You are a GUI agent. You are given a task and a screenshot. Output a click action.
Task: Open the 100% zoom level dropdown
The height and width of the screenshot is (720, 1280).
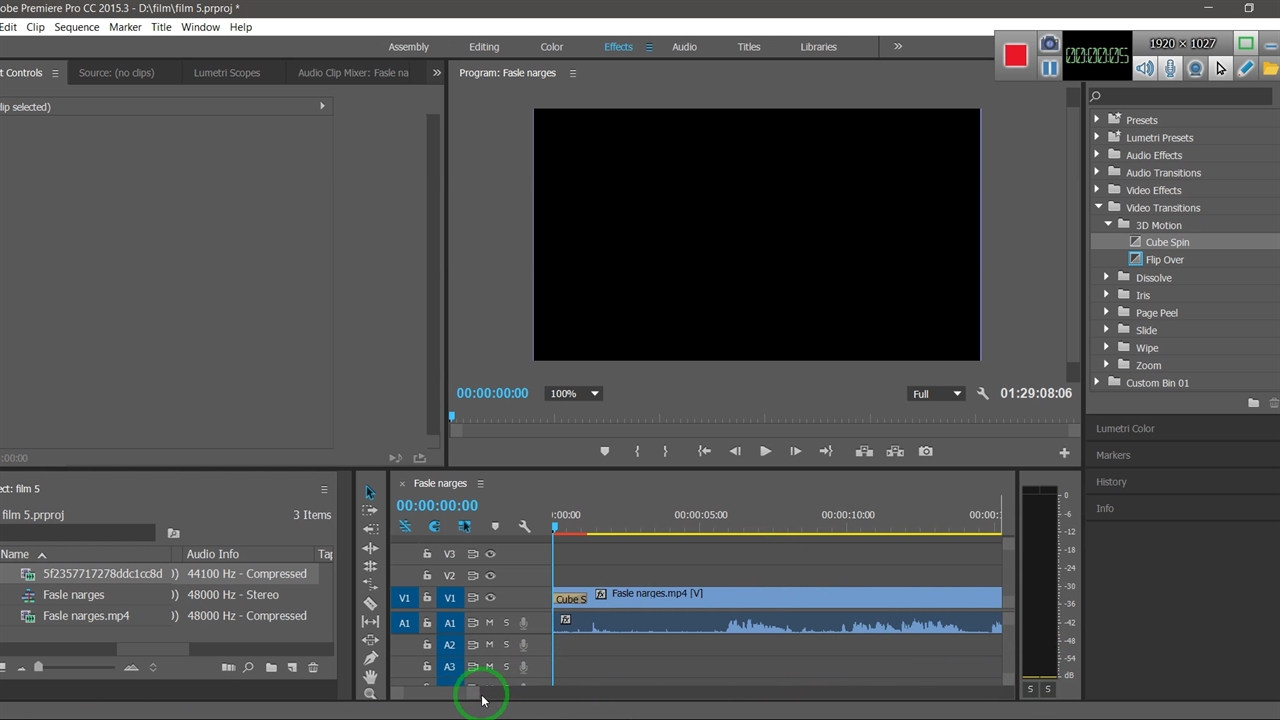(573, 394)
